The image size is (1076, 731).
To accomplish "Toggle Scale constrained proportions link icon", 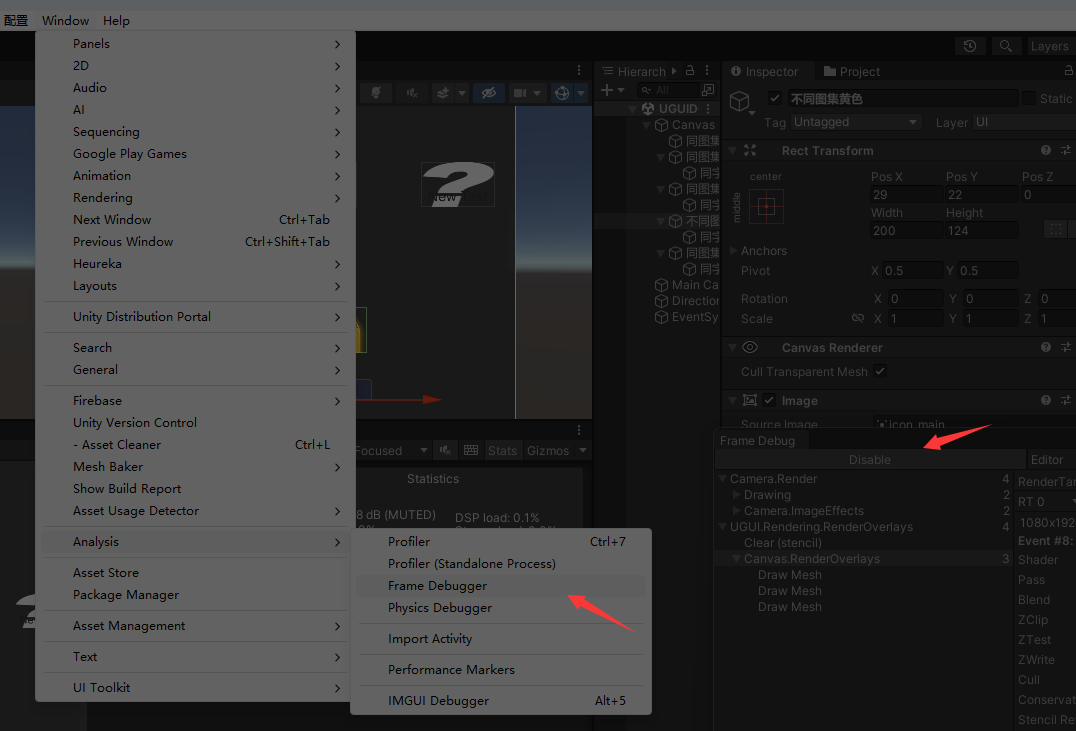I will [x=858, y=318].
